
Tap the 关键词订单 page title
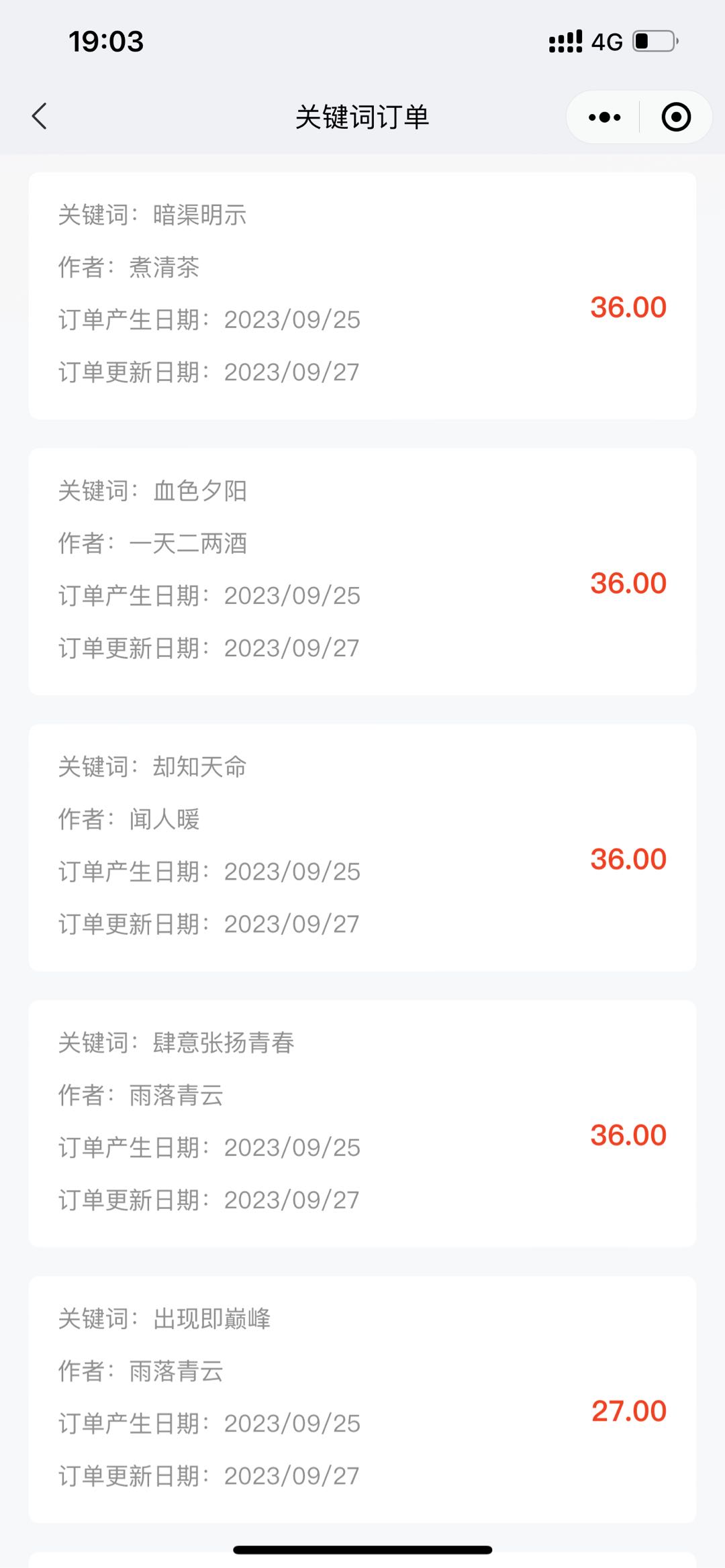362,117
